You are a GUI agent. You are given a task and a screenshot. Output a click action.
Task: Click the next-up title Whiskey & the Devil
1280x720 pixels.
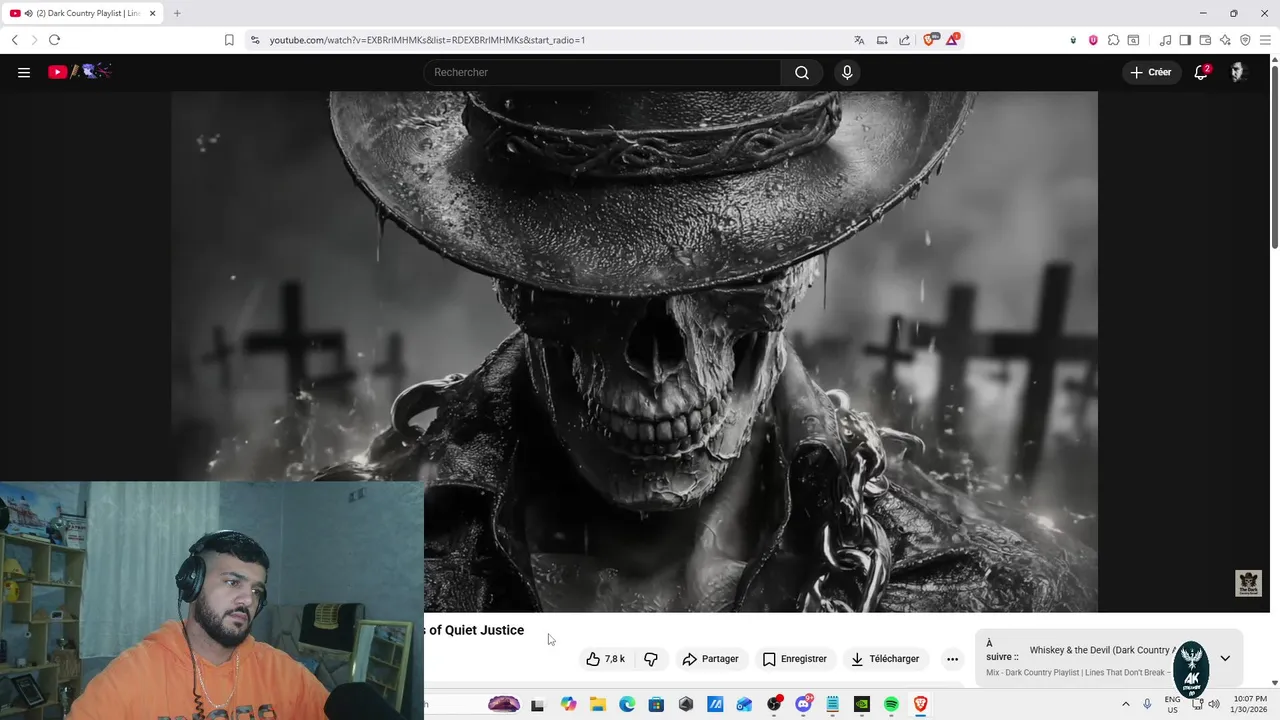1102,650
